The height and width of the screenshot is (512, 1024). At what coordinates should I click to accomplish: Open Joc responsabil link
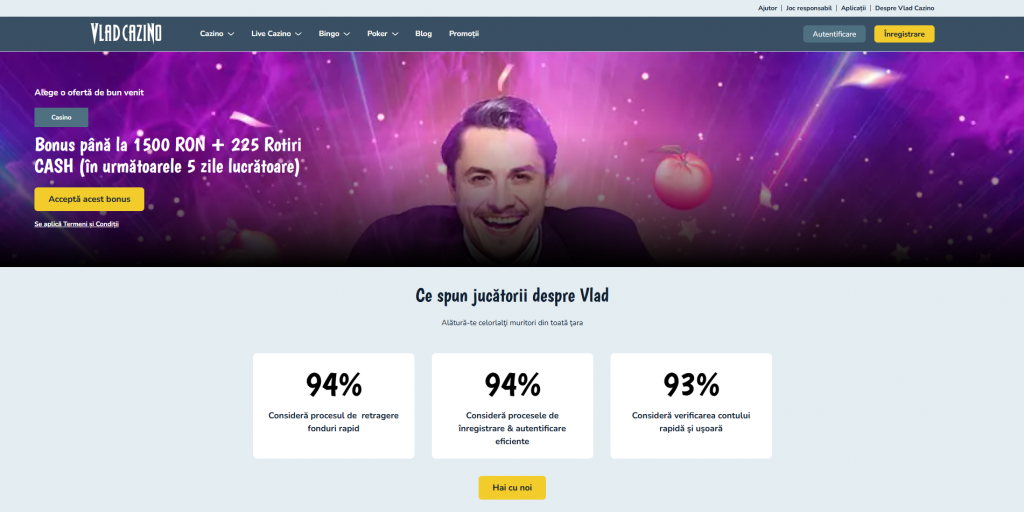[808, 8]
